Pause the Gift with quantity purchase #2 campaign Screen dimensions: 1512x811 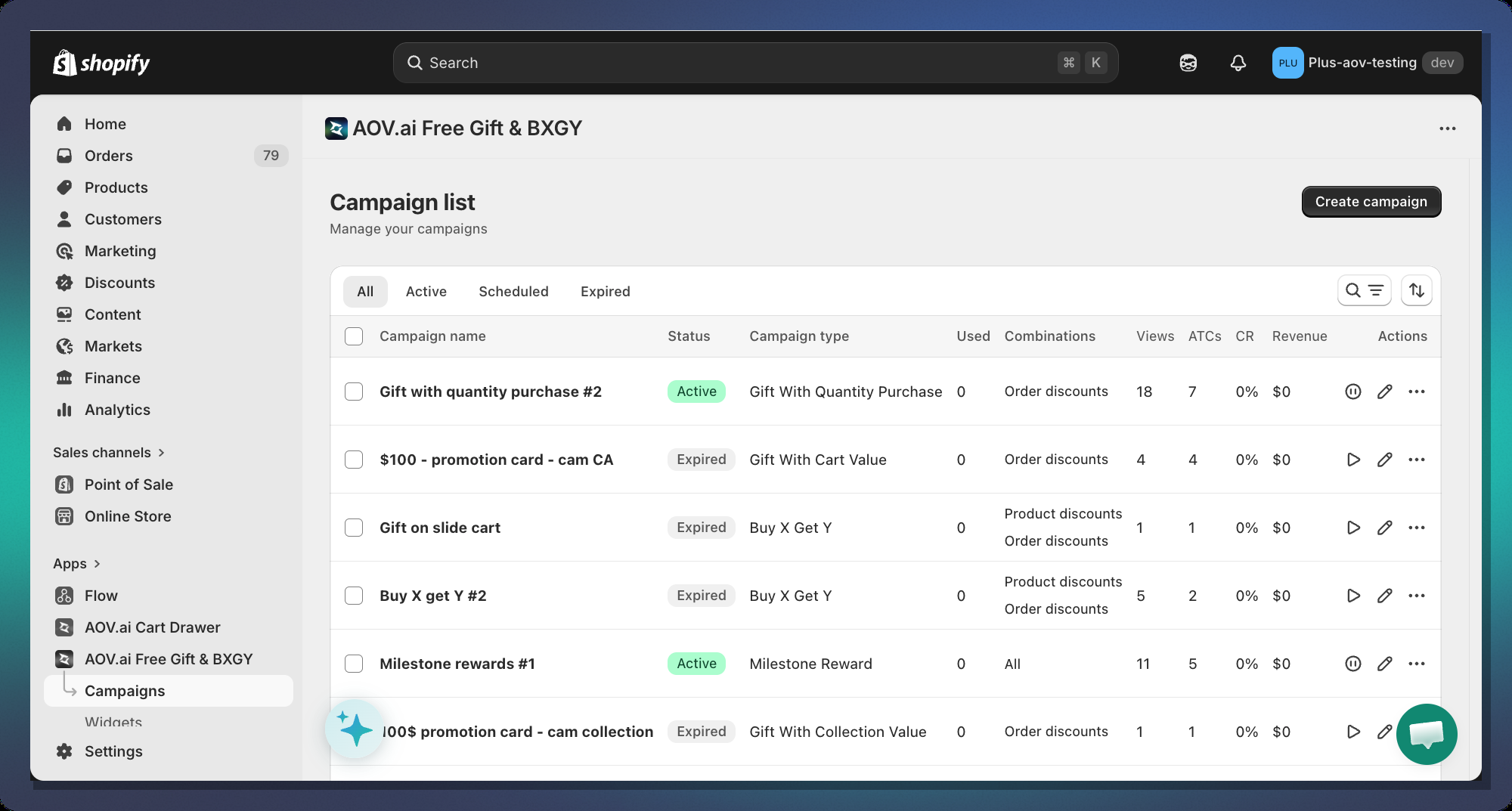(x=1352, y=392)
